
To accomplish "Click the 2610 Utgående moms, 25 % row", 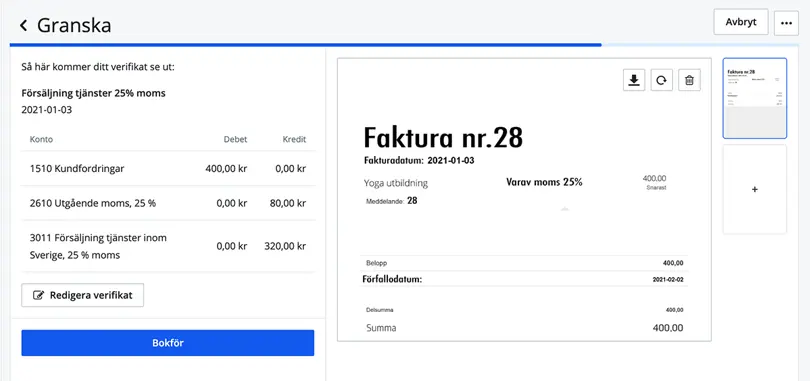I will pyautogui.click(x=168, y=203).
